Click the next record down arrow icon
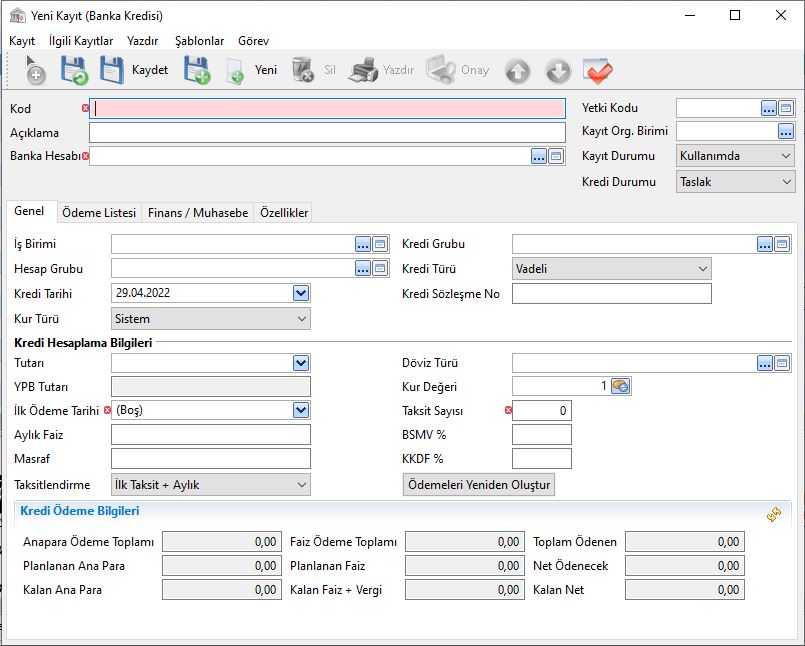Screen dimensions: 805x646 click(x=558, y=71)
